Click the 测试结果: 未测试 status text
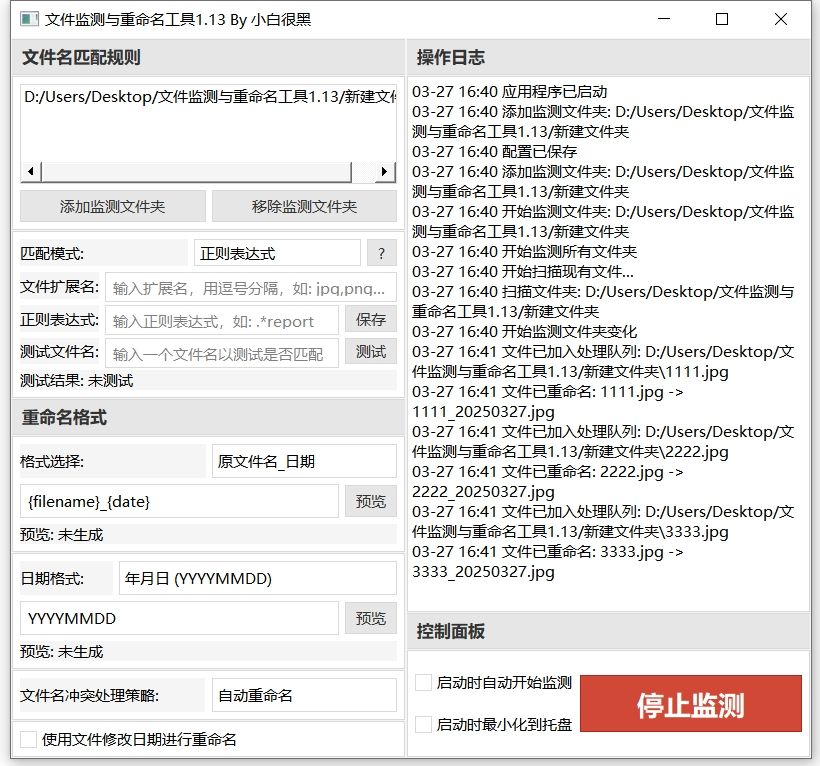The image size is (820, 766). (x=76, y=381)
